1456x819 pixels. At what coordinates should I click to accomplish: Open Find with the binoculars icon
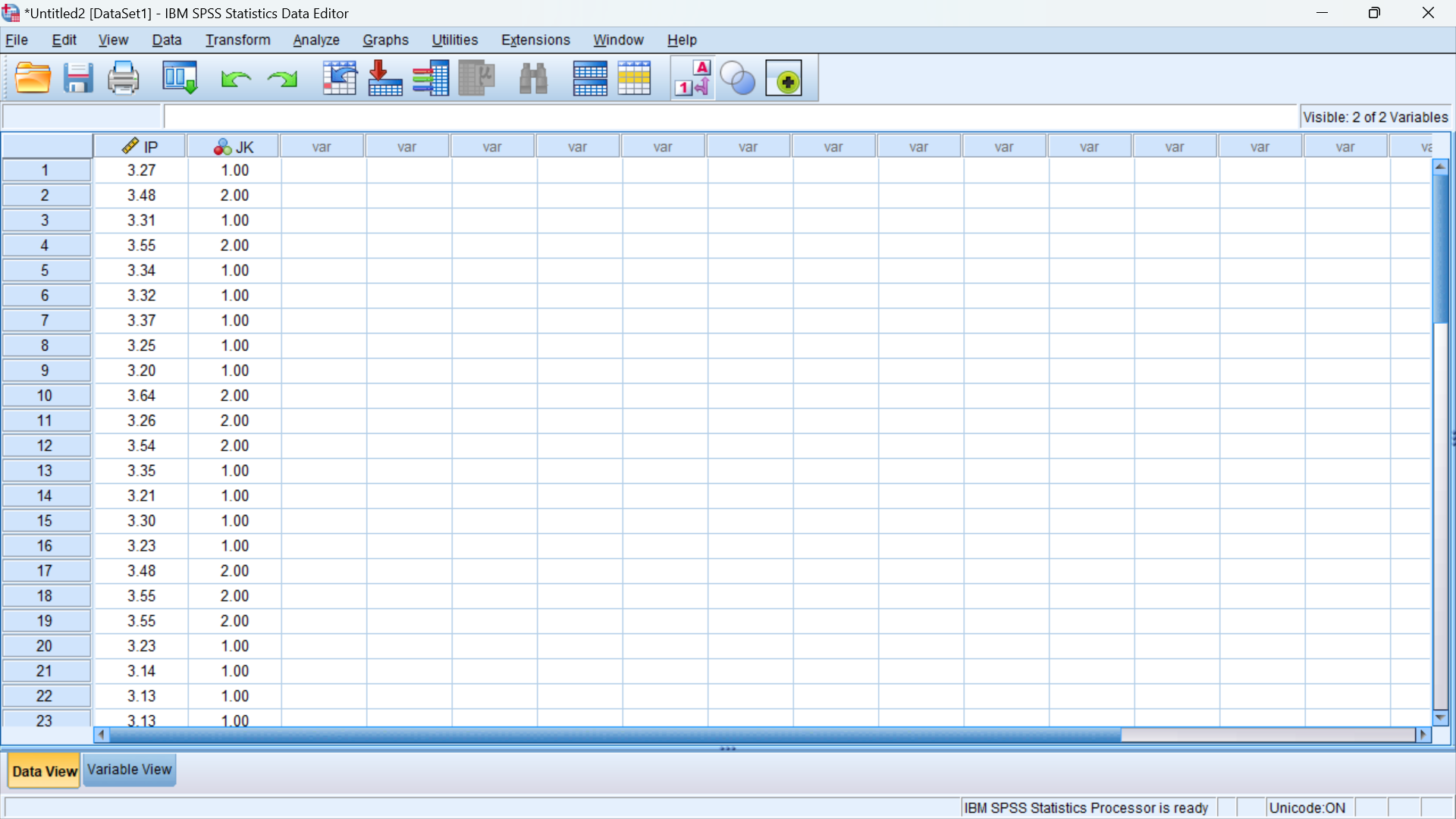(x=533, y=78)
